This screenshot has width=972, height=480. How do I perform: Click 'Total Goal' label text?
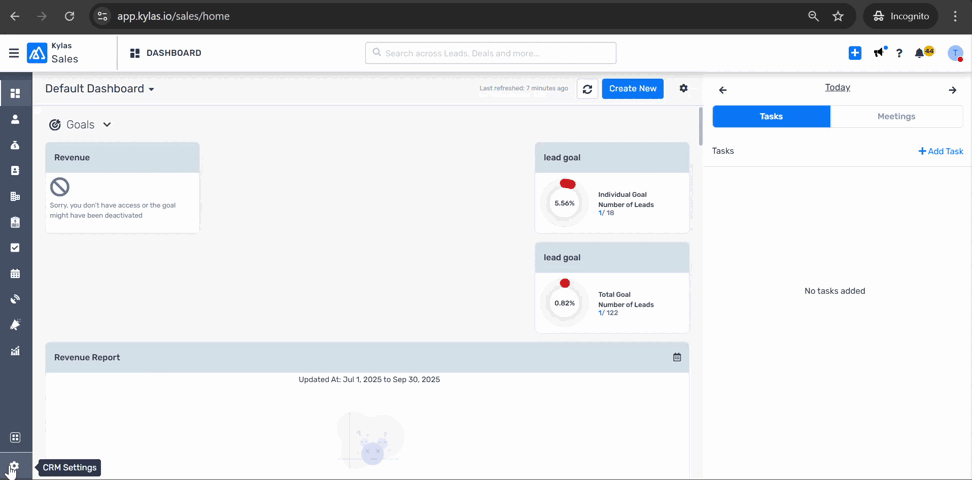point(615,295)
